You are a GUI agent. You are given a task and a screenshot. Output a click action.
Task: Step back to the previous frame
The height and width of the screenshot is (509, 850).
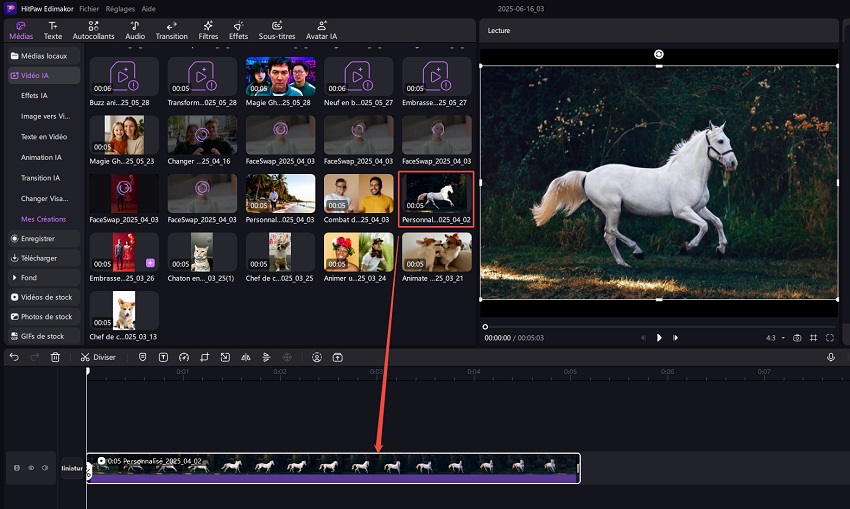pos(643,338)
